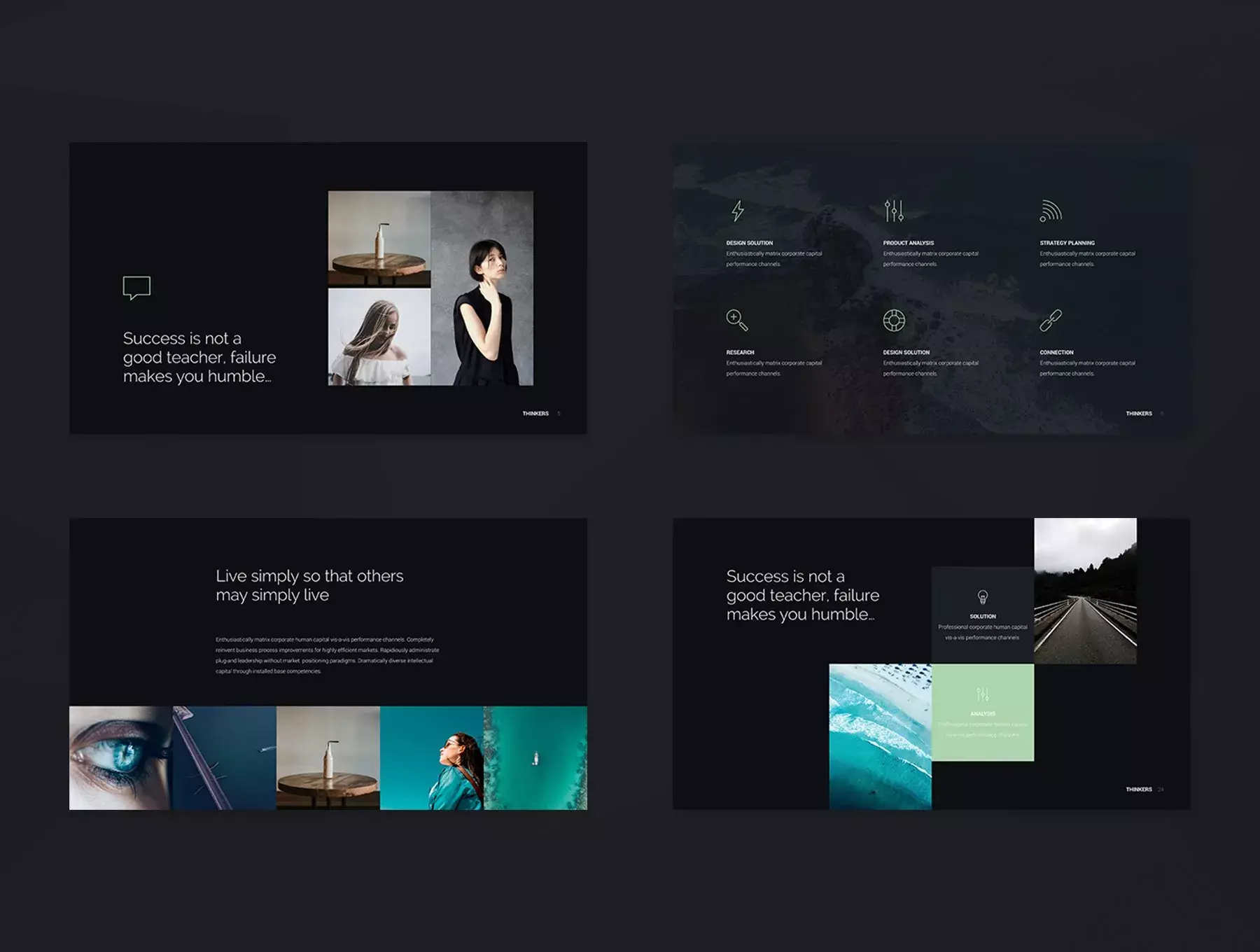Select the blue eye close-up photo

(120, 758)
